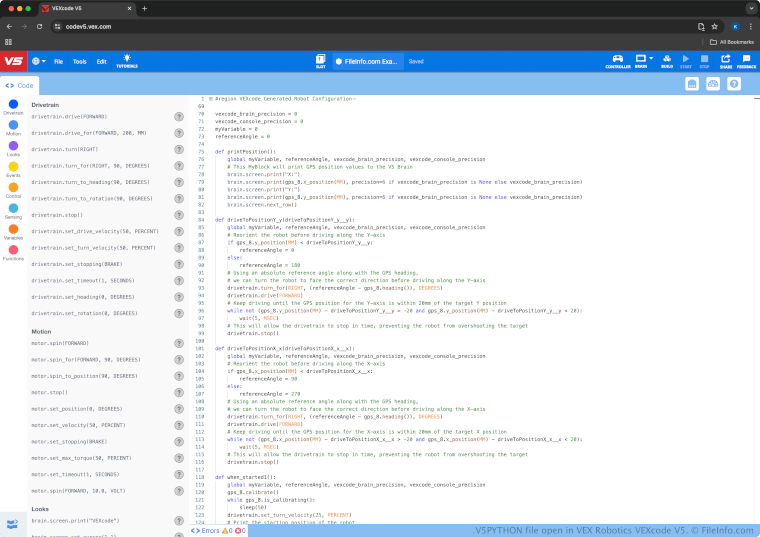The width and height of the screenshot is (760, 537).
Task: Open the Slot selector icon
Action: [x=320, y=61]
